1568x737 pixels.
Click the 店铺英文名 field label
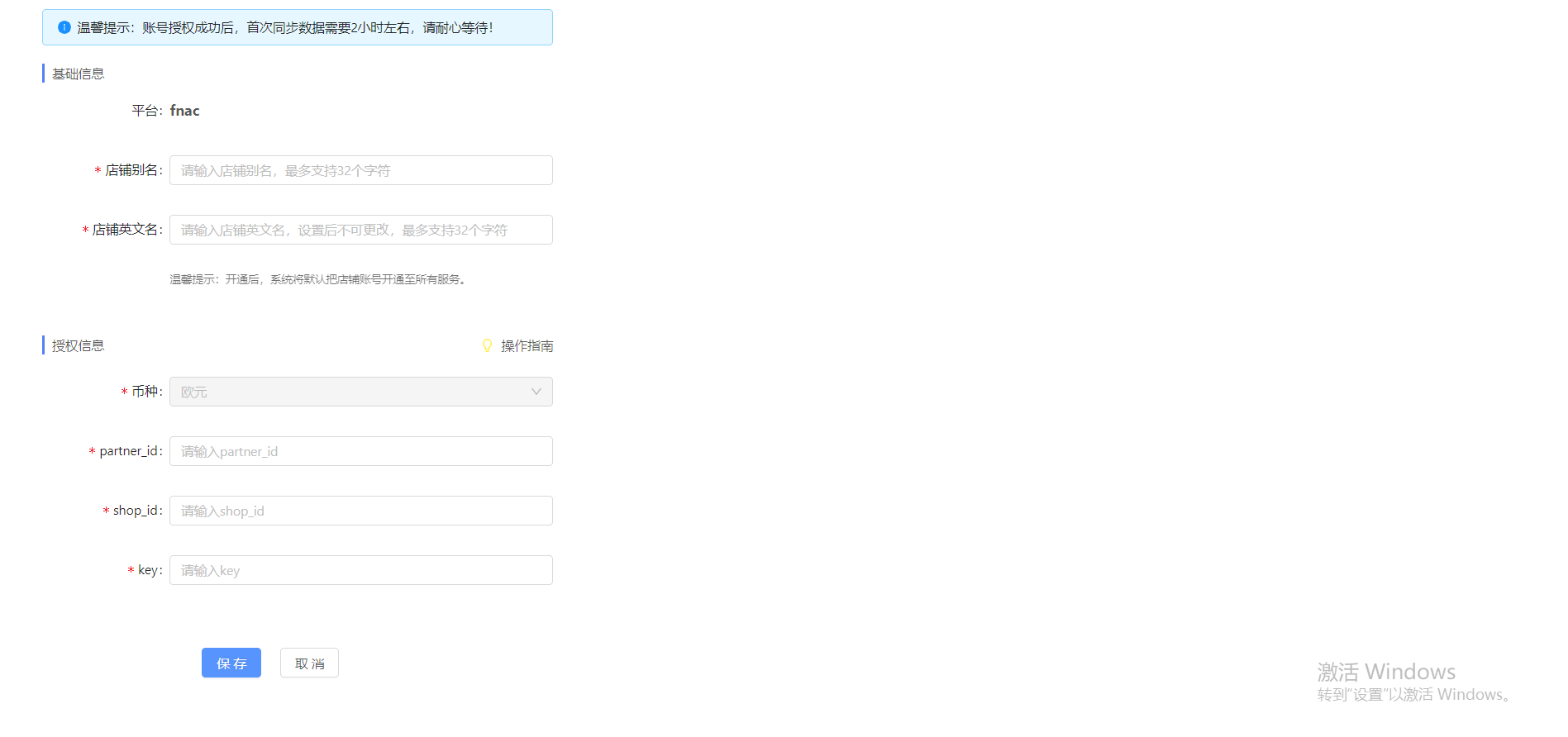tap(126, 230)
